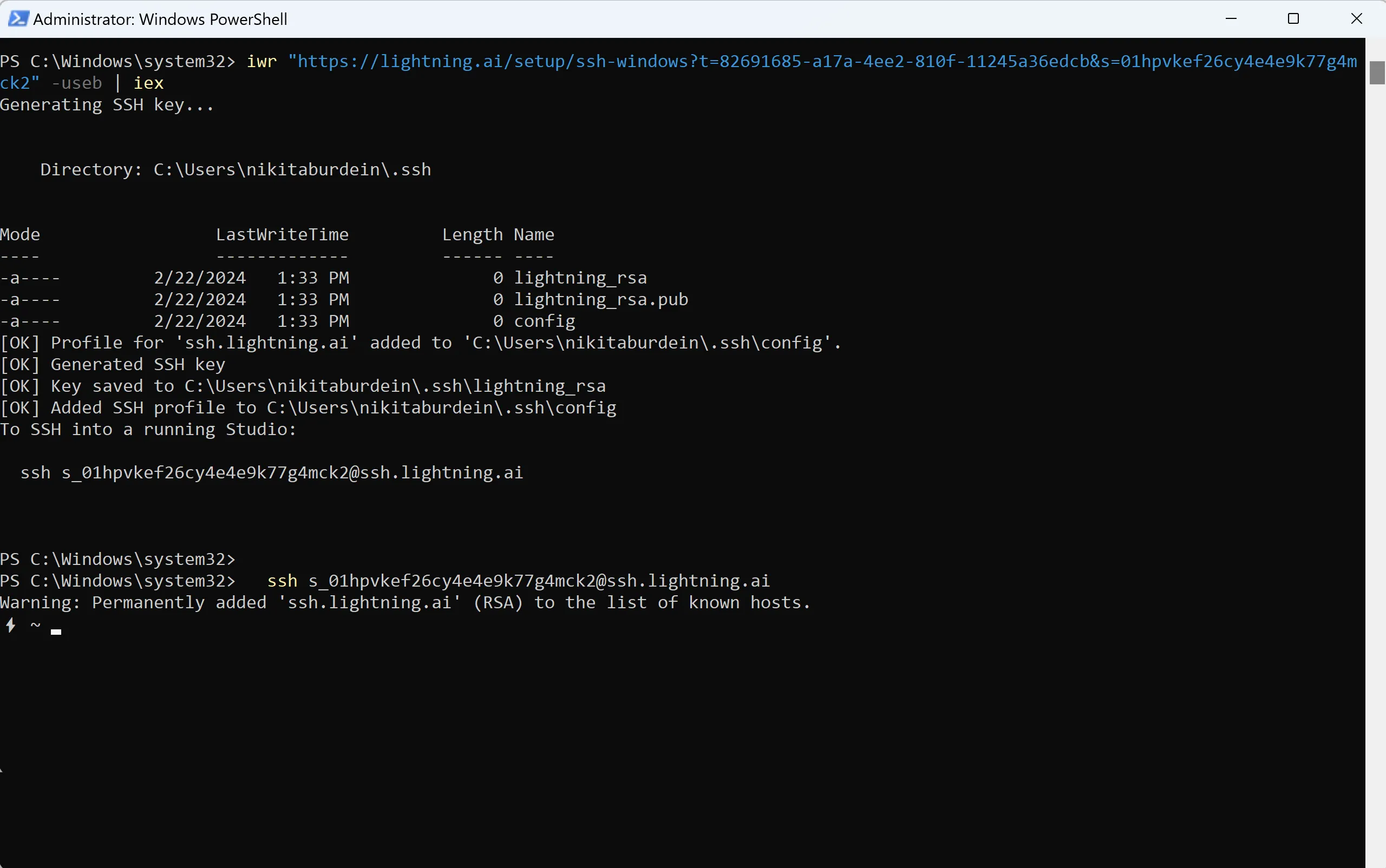Click the 'iwr' command text

(261, 62)
